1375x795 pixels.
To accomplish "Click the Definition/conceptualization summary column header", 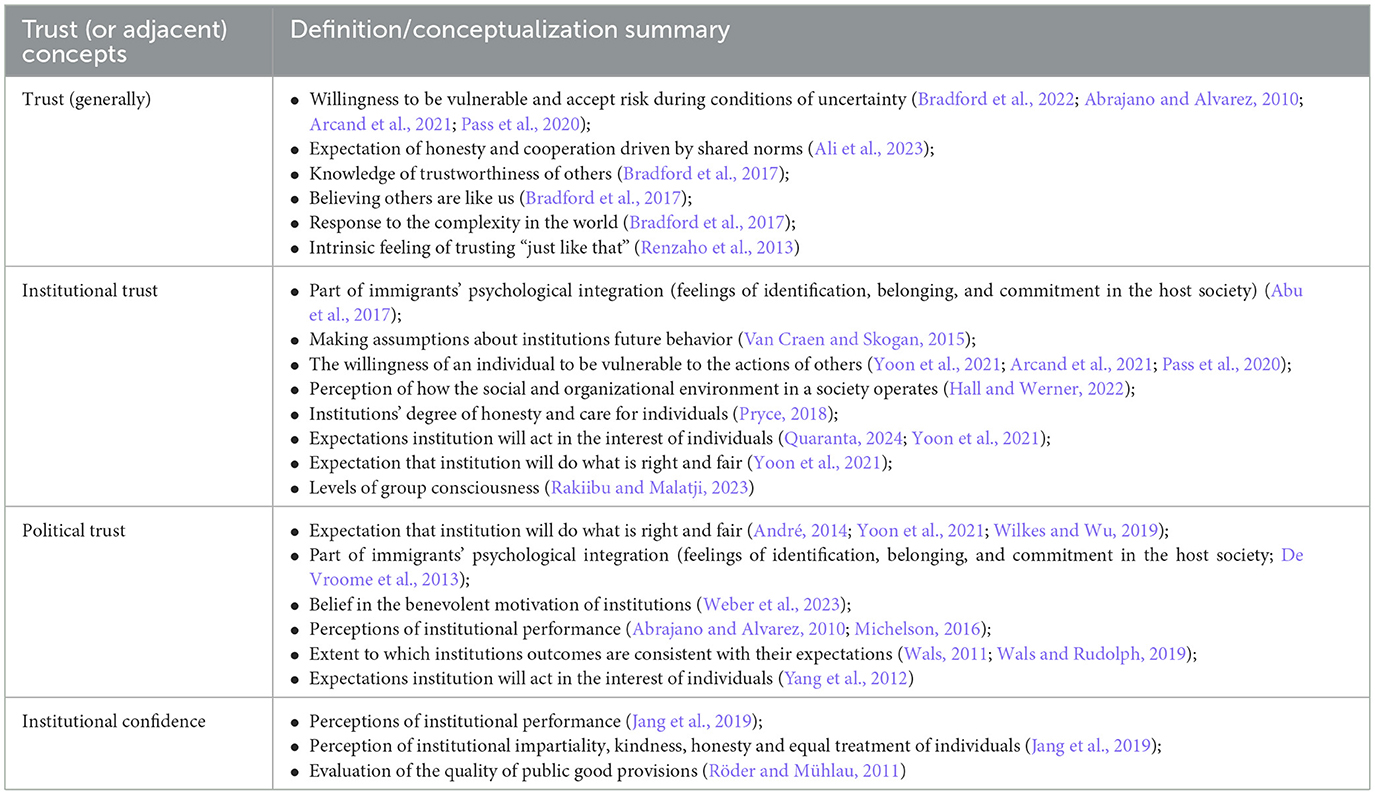I will tap(509, 30).
